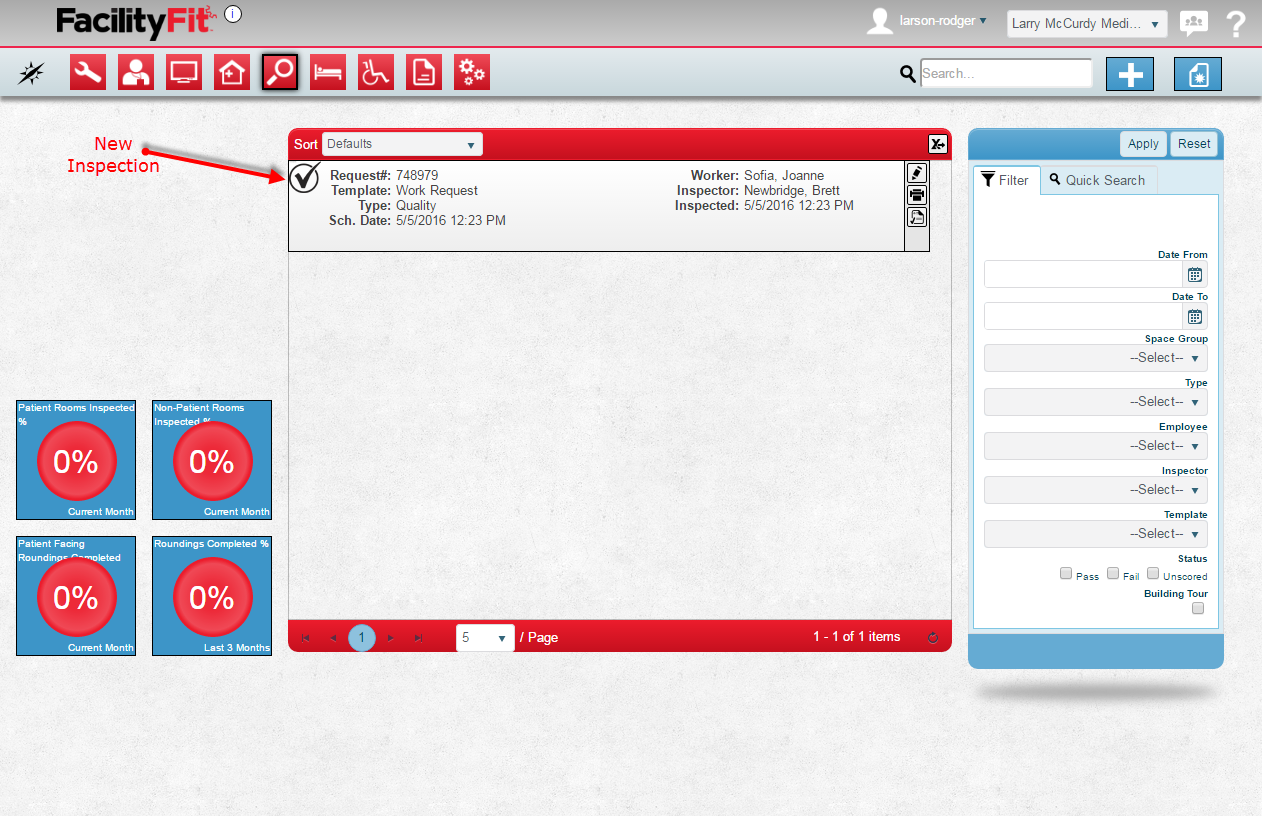1262x816 pixels.
Task: Select the Filter tab
Action: click(1006, 180)
